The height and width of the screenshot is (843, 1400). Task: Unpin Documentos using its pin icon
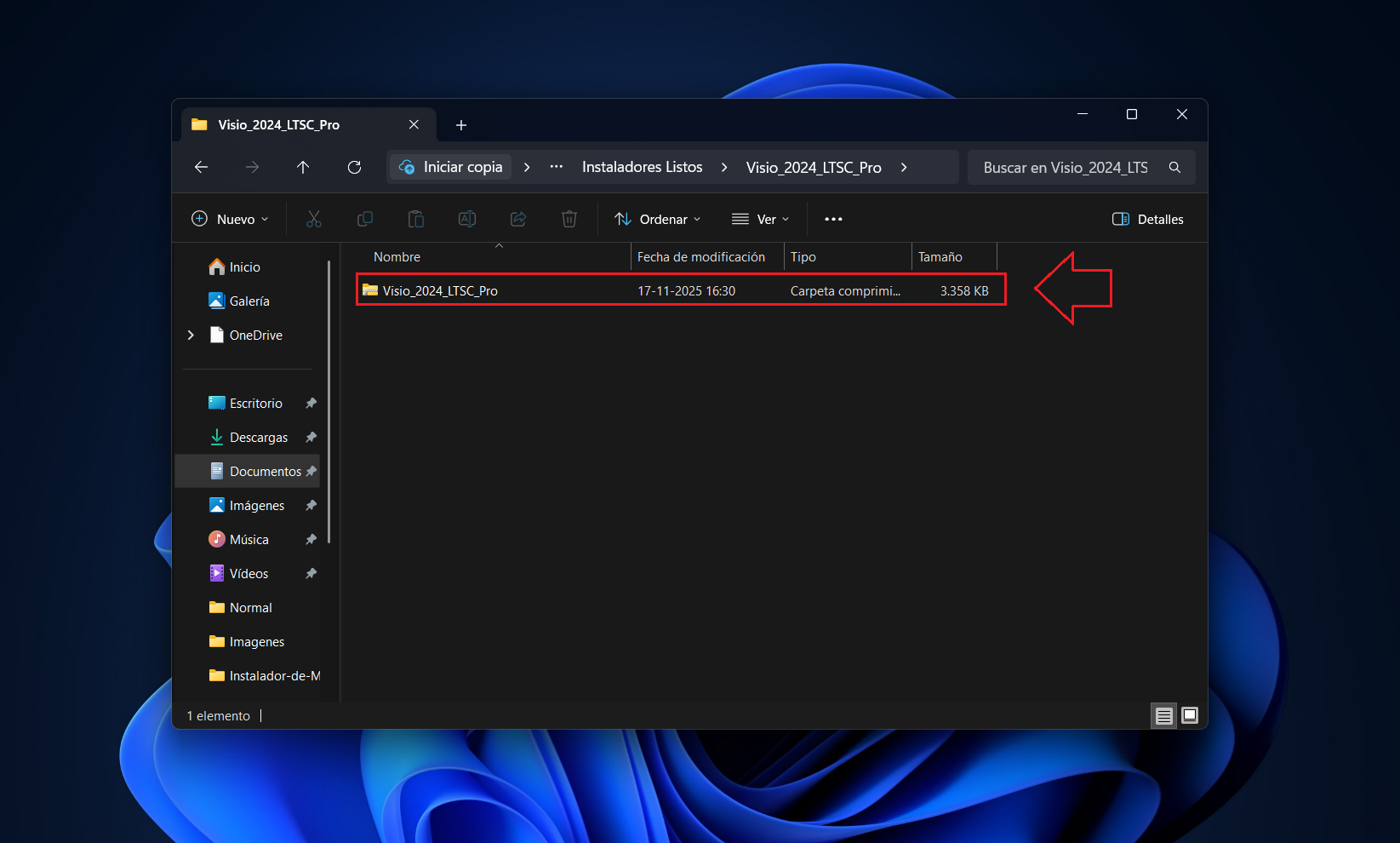(311, 472)
